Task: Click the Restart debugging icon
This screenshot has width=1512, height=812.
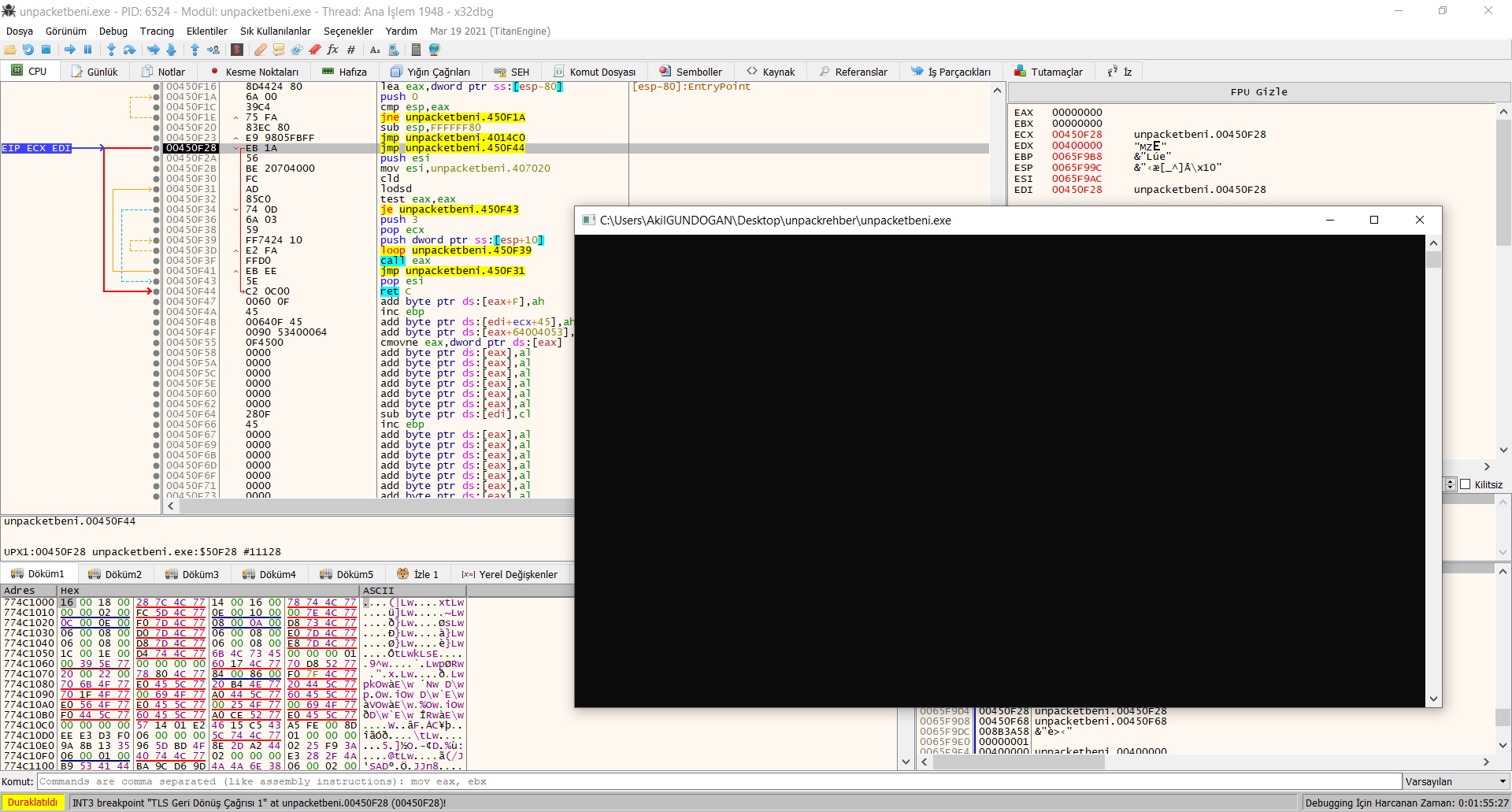Action: tap(28, 50)
